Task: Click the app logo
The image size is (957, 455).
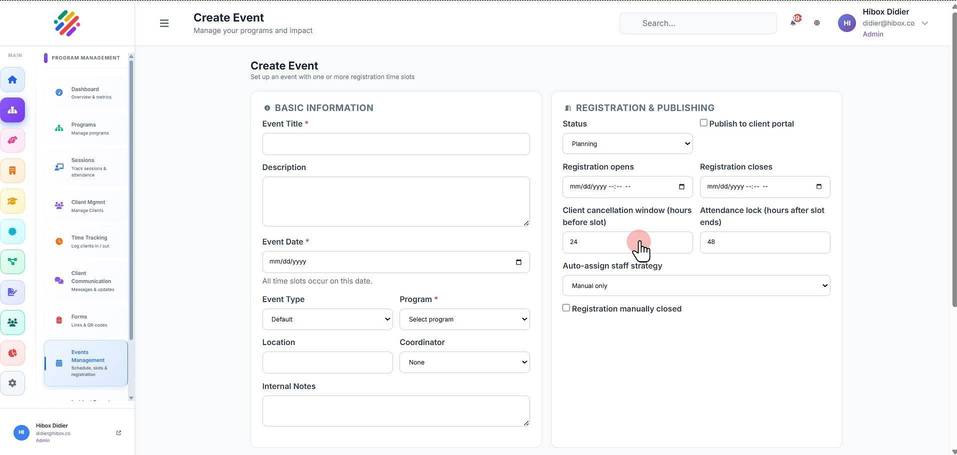Action: pyautogui.click(x=67, y=23)
